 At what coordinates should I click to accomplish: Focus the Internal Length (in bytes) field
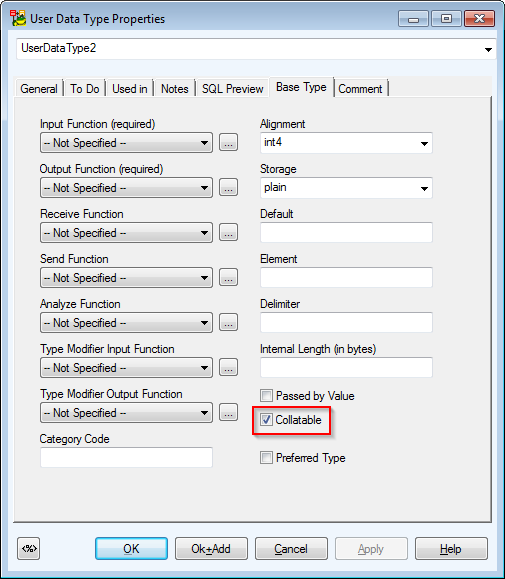pyautogui.click(x=346, y=368)
